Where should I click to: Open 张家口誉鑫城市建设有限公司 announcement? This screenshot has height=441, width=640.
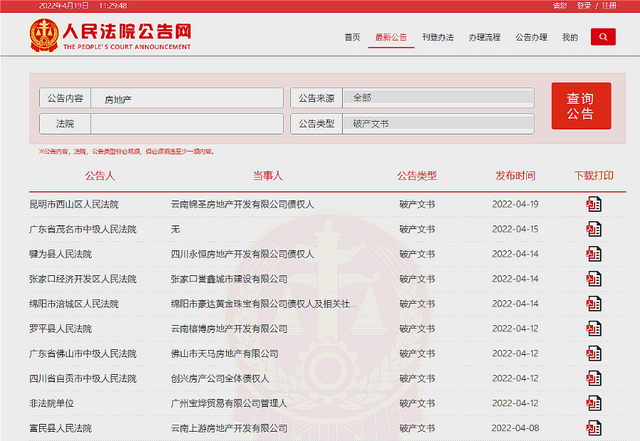coord(229,279)
